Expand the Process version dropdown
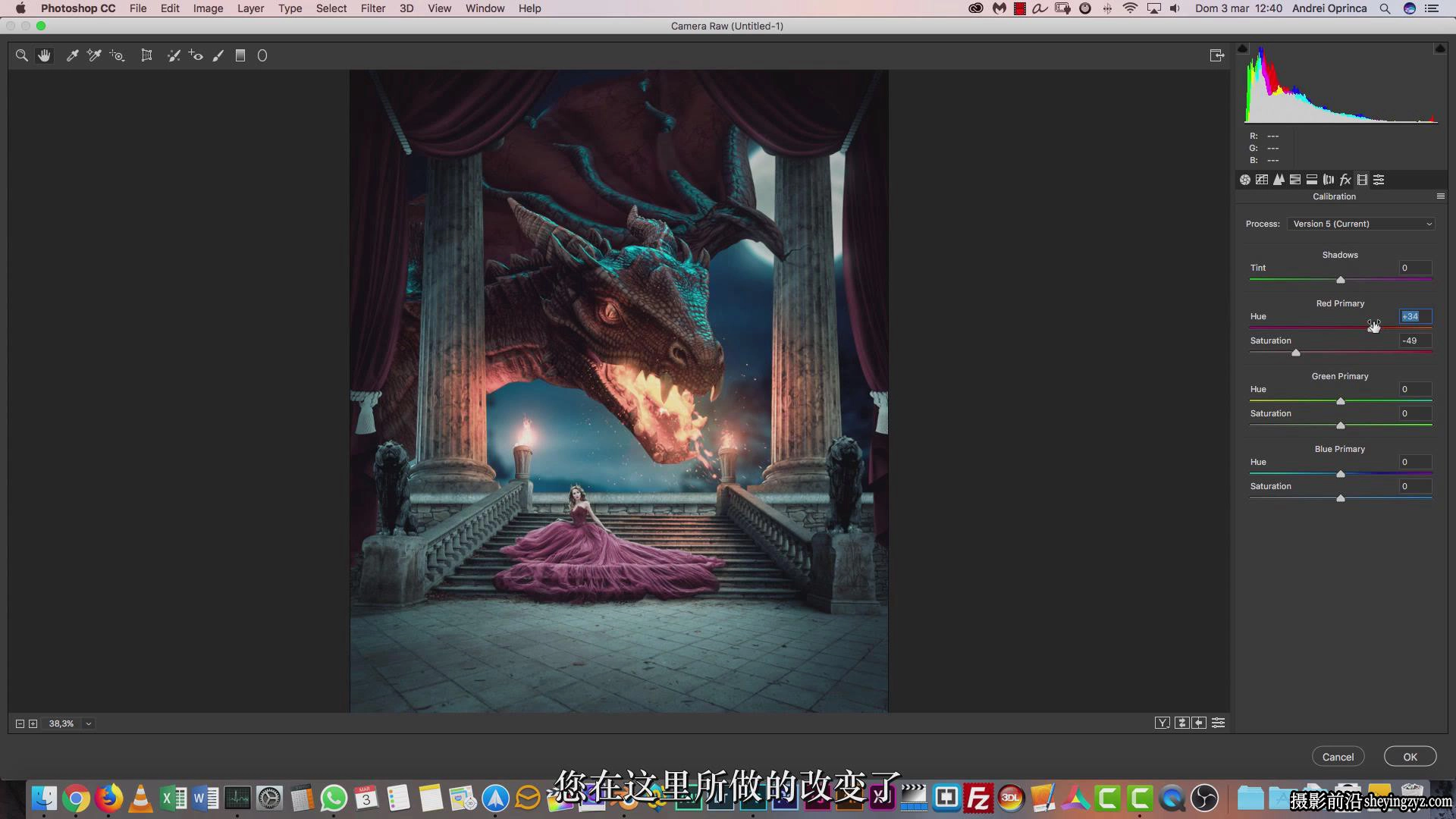This screenshot has height=819, width=1456. [x=1362, y=224]
